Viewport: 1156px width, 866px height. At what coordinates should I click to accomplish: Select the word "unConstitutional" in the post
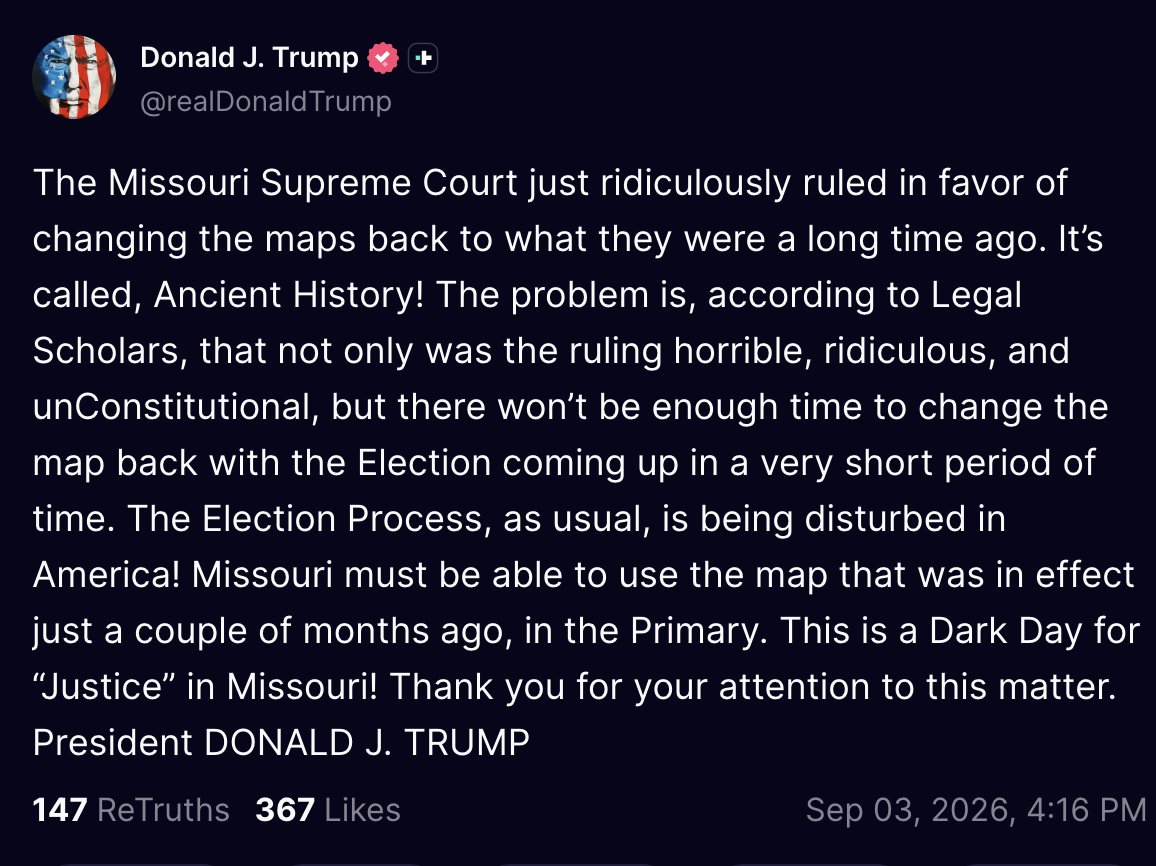175,407
